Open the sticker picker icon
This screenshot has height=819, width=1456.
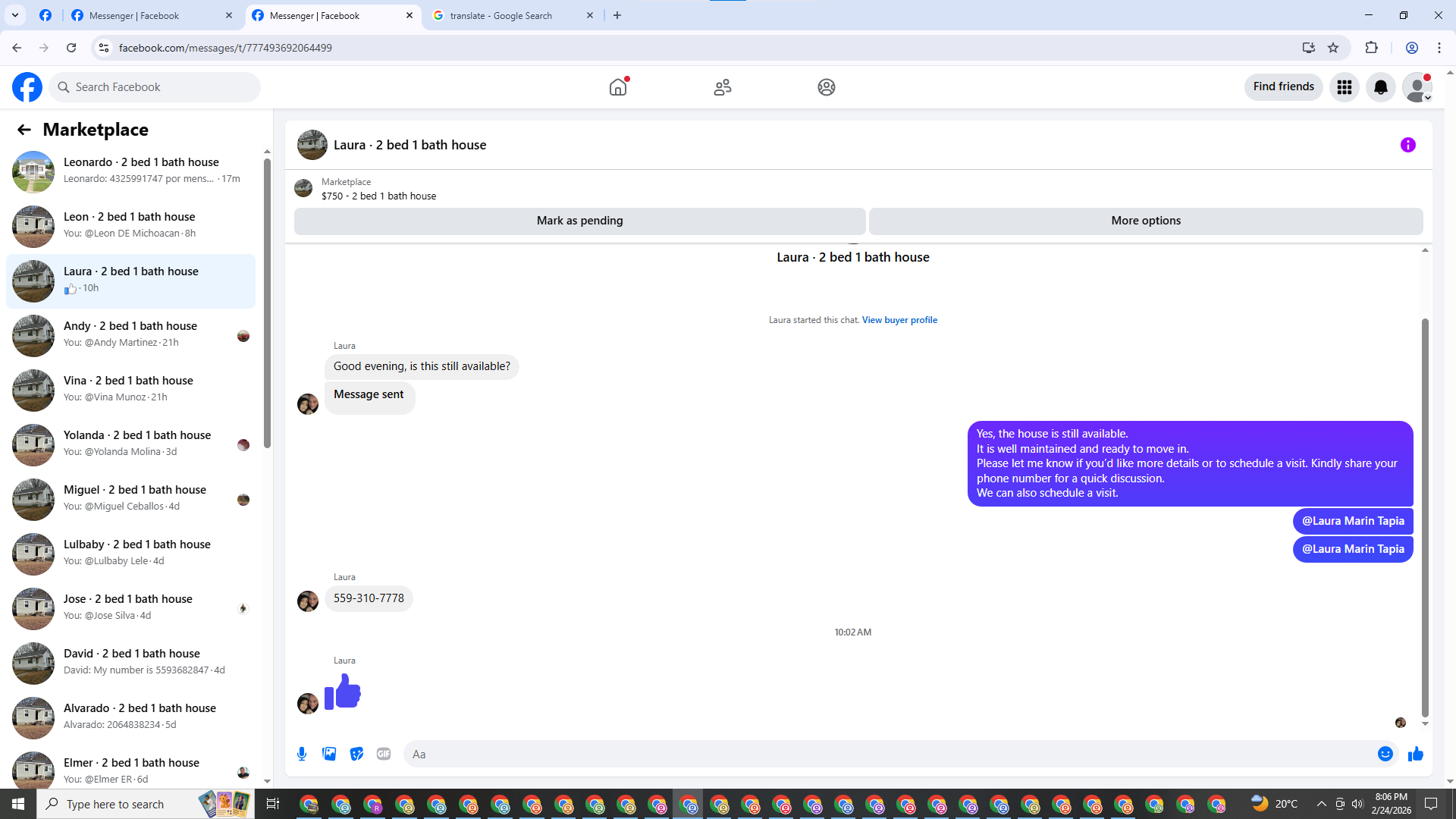coord(356,754)
